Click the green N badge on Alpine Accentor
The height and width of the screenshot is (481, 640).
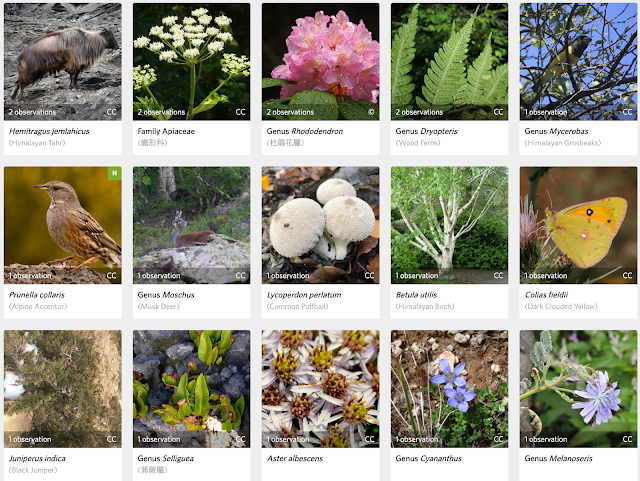115,173
